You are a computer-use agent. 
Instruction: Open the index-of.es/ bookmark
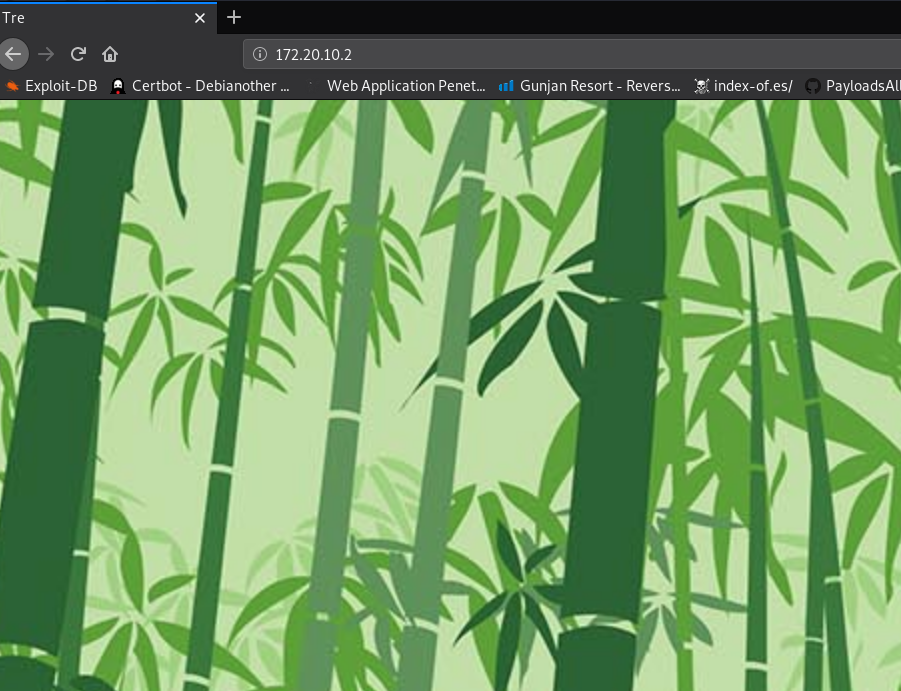pyautogui.click(x=743, y=86)
